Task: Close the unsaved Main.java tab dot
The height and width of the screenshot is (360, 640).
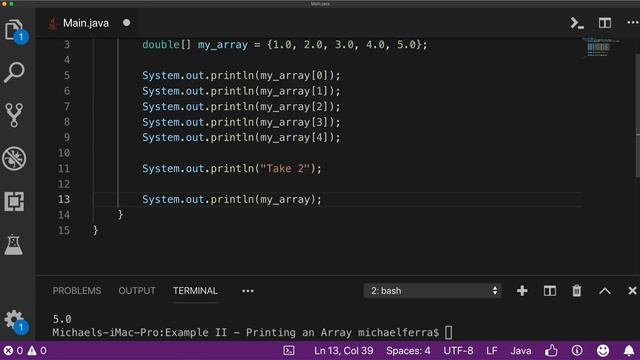Action: 127,23
